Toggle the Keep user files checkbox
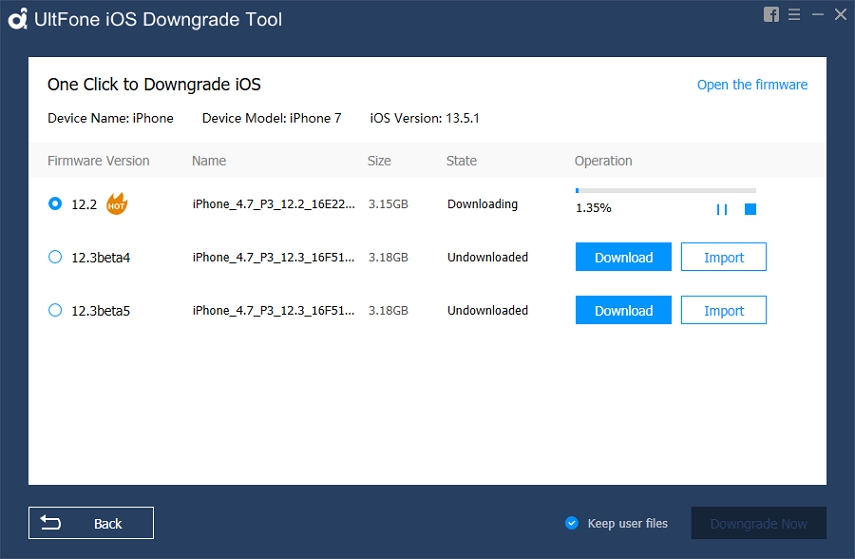The width and height of the screenshot is (855, 559). [x=571, y=523]
